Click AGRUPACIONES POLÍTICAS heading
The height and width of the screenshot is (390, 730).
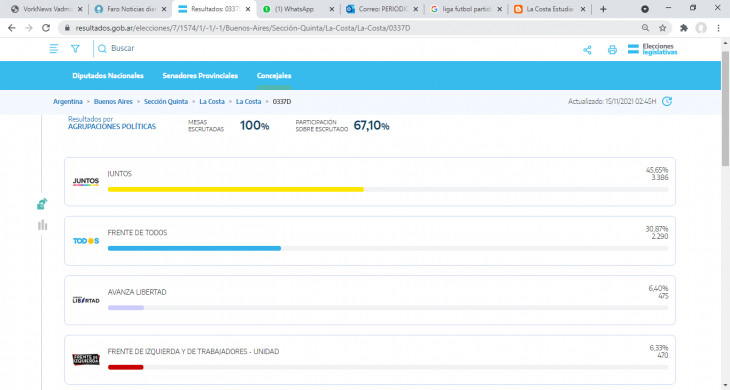[112, 127]
